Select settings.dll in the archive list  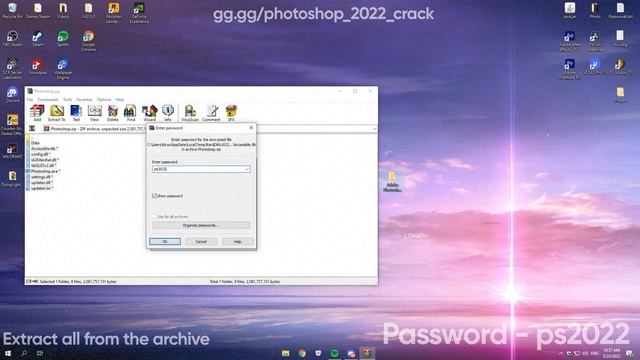[x=41, y=177]
